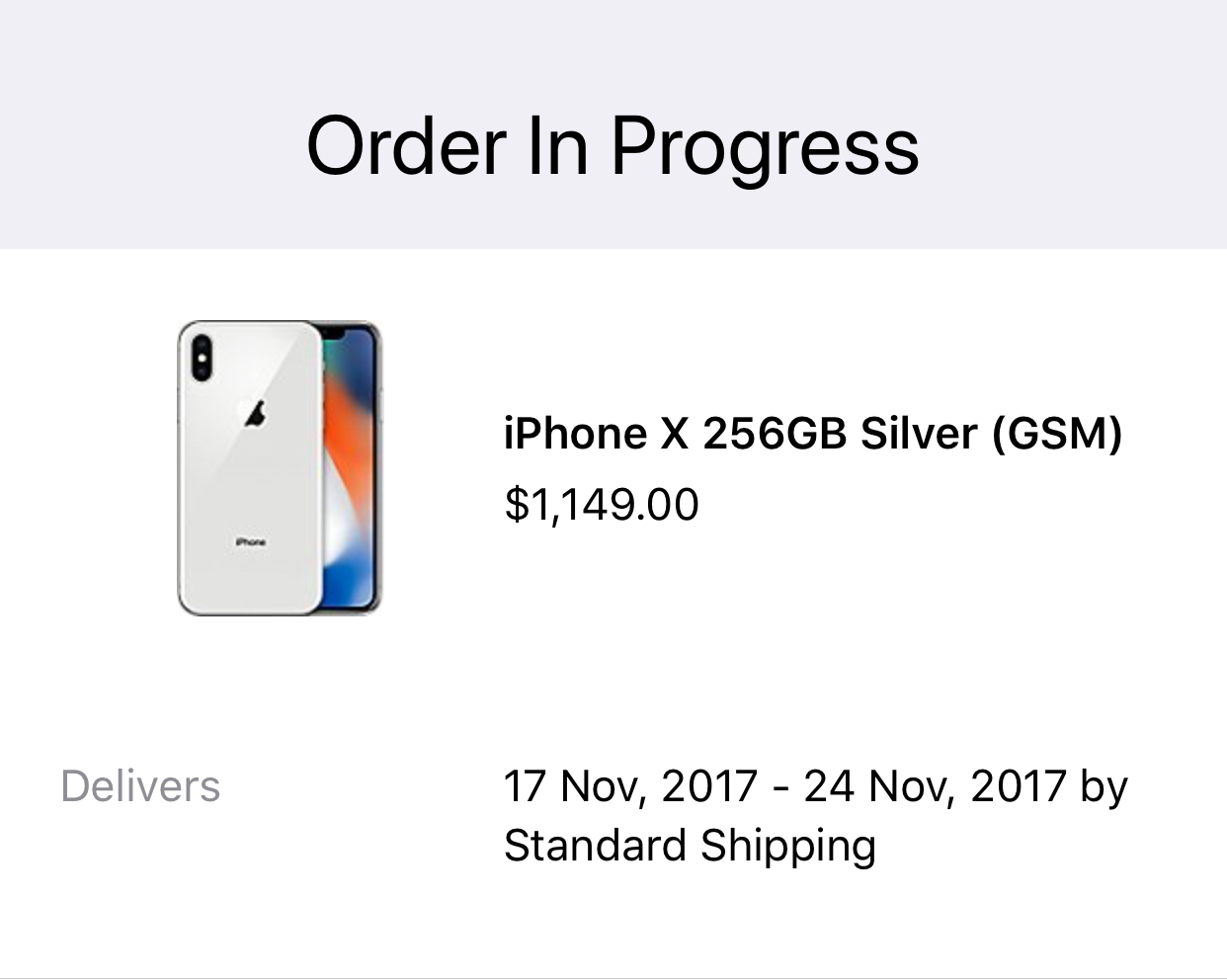The image size is (1227, 980).
Task: Tap the Apple logo on the phone's back
Action: pyautogui.click(x=256, y=413)
